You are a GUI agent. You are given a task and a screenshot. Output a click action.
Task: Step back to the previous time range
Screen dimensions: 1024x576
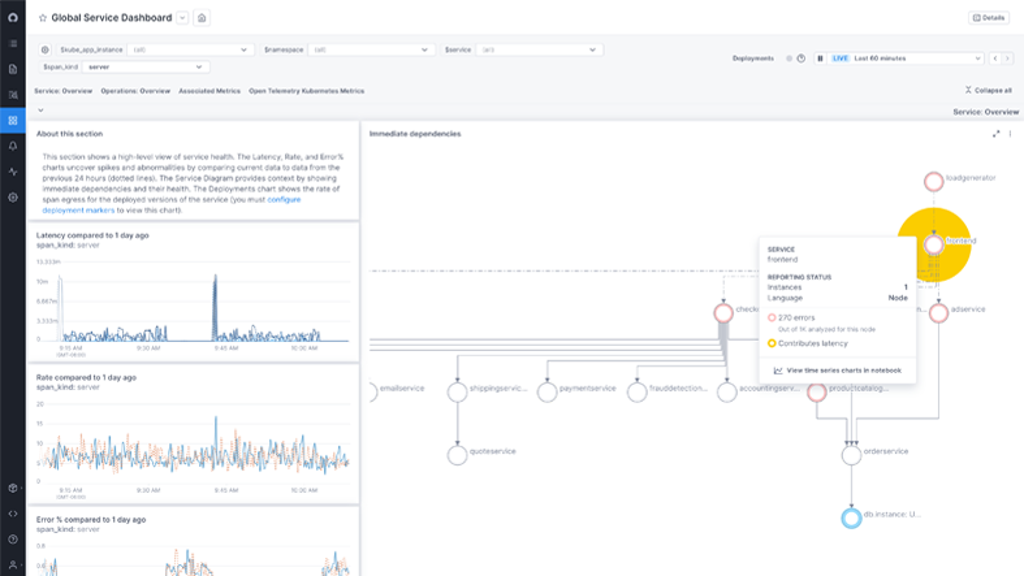click(x=995, y=58)
